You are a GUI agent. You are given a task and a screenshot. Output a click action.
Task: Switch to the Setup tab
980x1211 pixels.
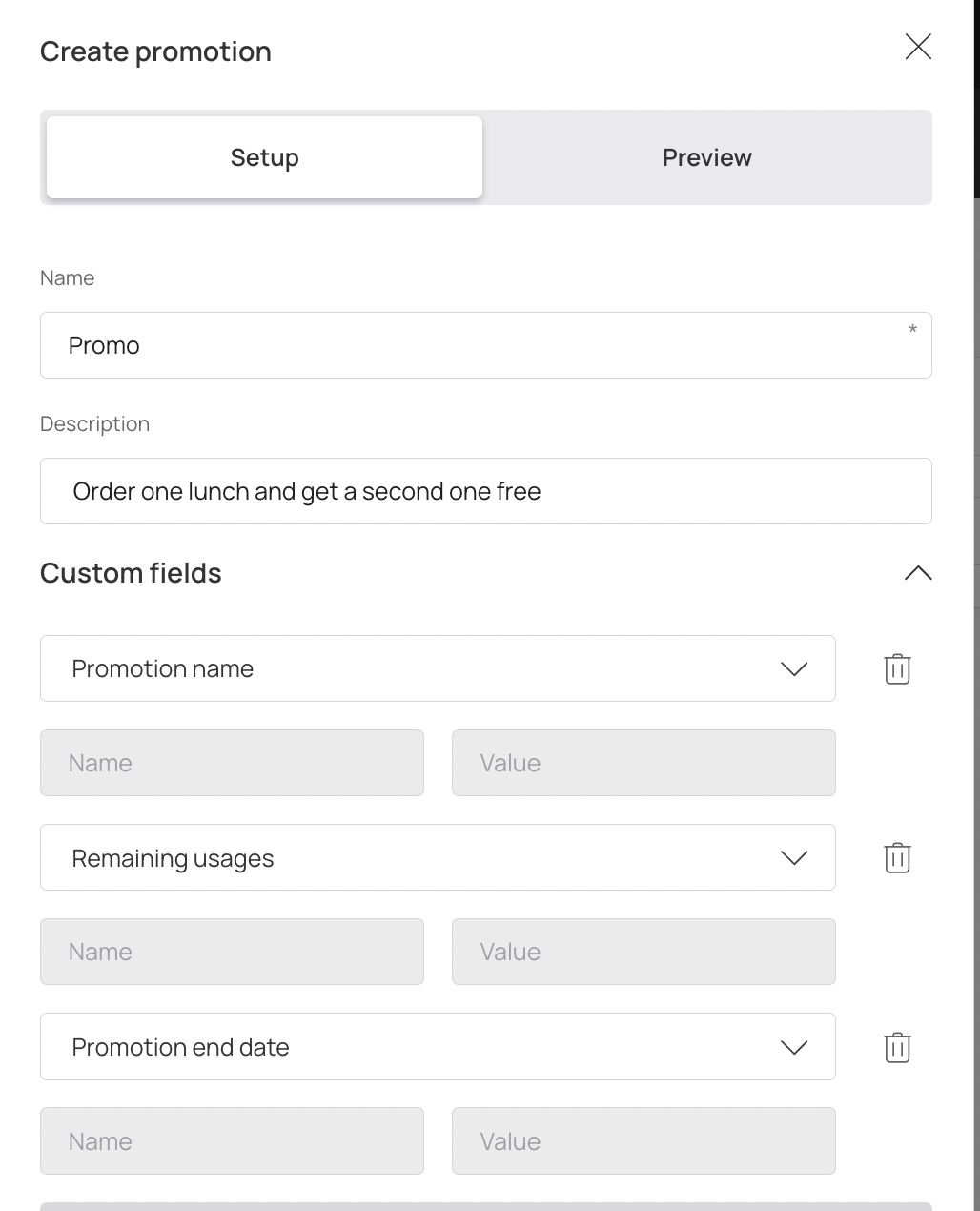[264, 157]
